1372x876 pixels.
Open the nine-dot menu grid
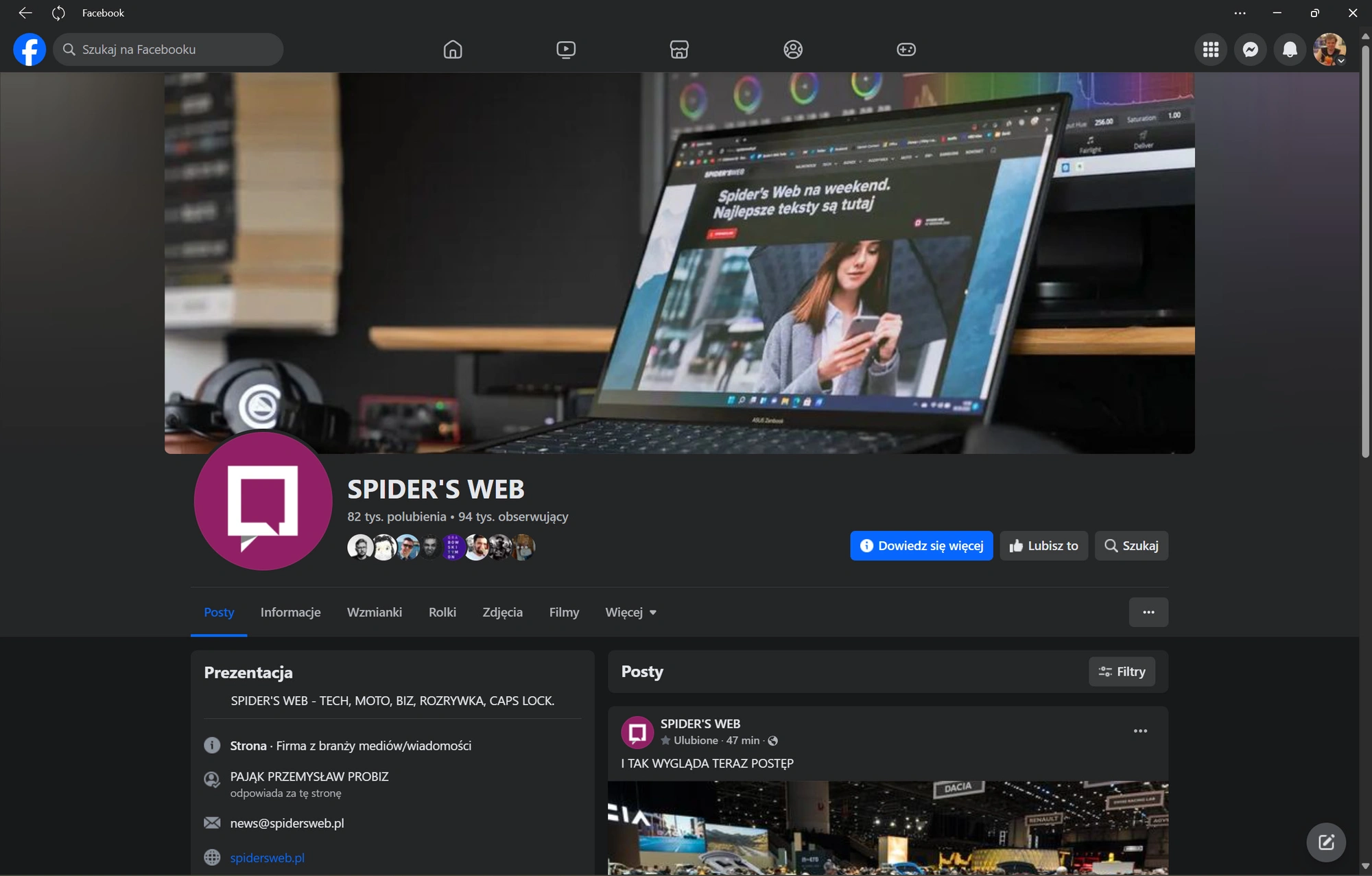tap(1211, 49)
